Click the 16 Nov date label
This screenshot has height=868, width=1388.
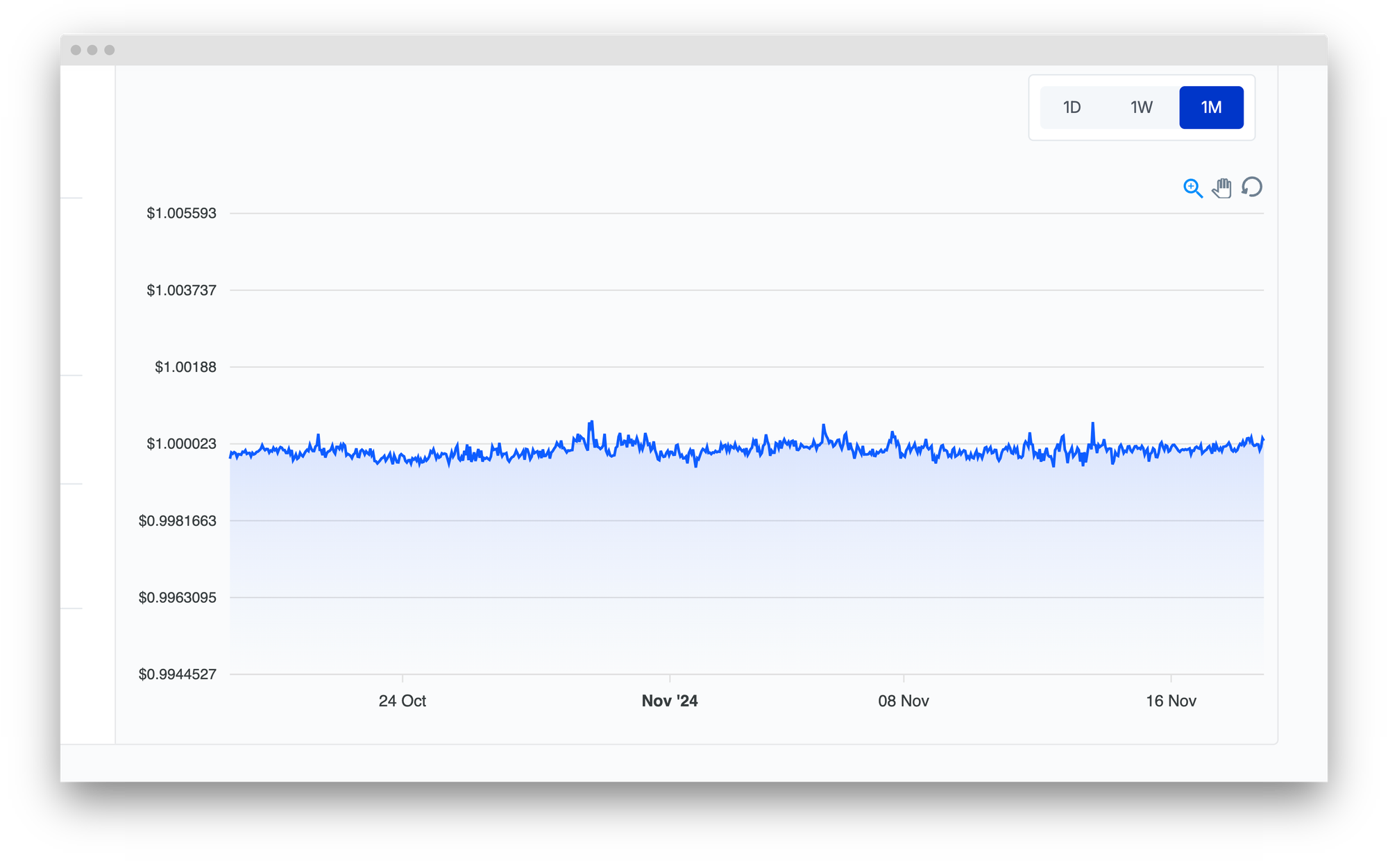click(x=1171, y=701)
